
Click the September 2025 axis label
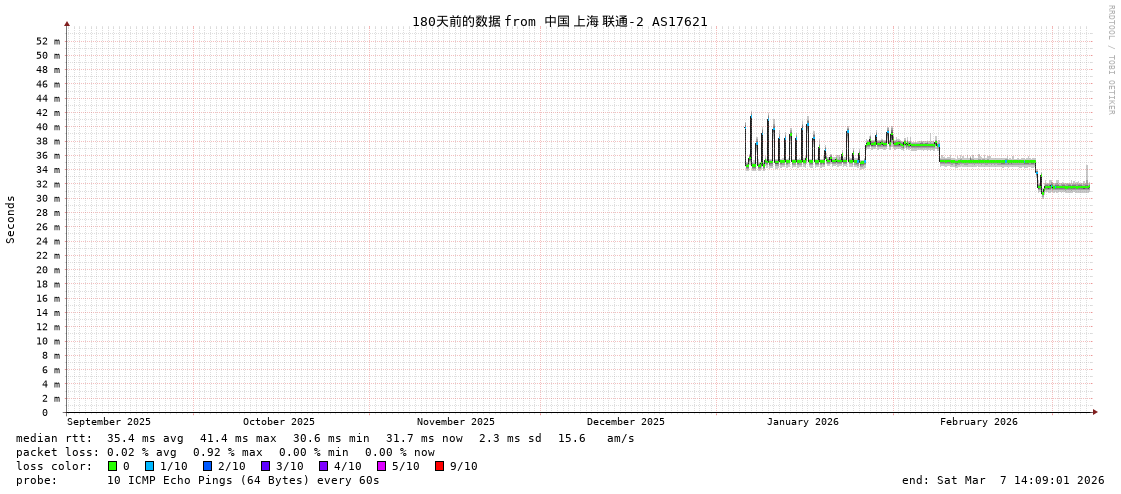109,422
